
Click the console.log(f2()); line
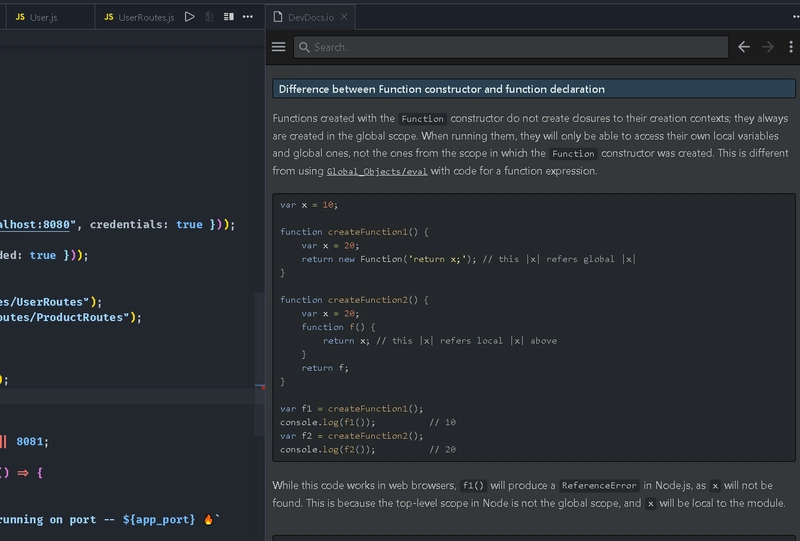tap(328, 449)
